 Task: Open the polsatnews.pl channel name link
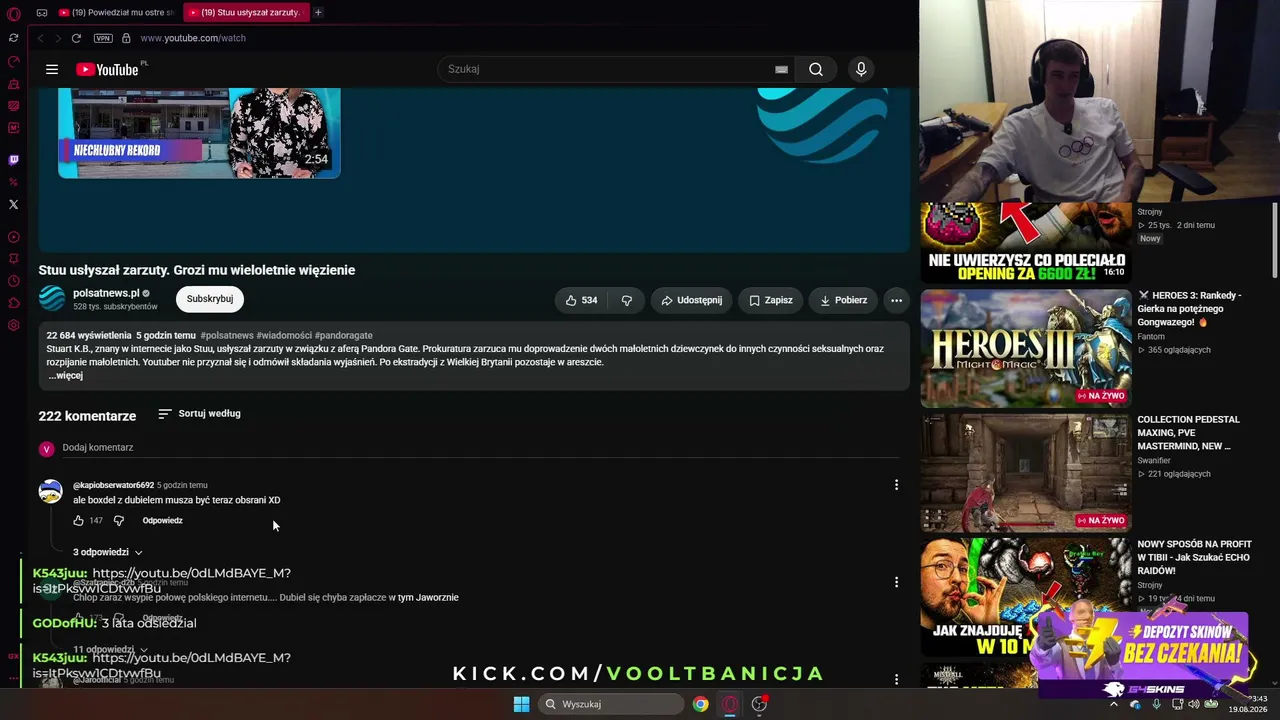(106, 293)
